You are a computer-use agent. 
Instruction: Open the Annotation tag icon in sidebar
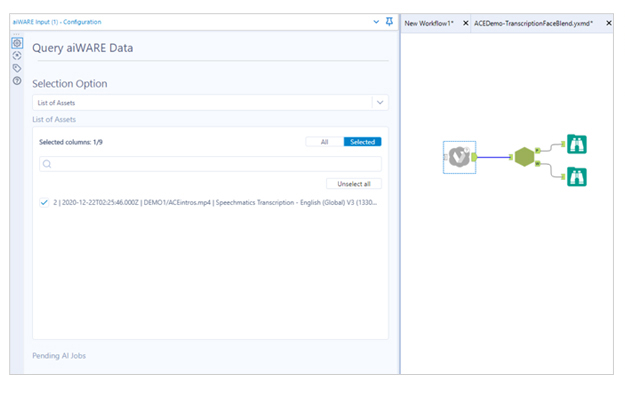click(17, 68)
